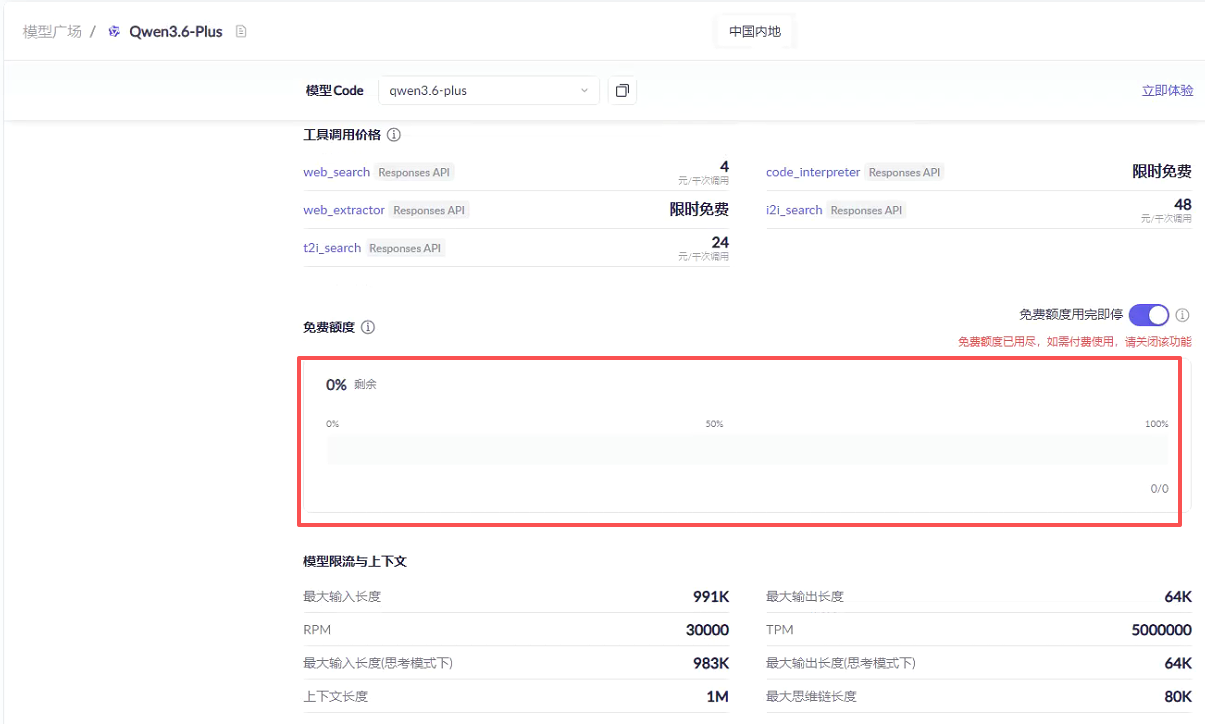Open the web_extractor tool link
Viewport: 1205px width, 724px height.
344,210
